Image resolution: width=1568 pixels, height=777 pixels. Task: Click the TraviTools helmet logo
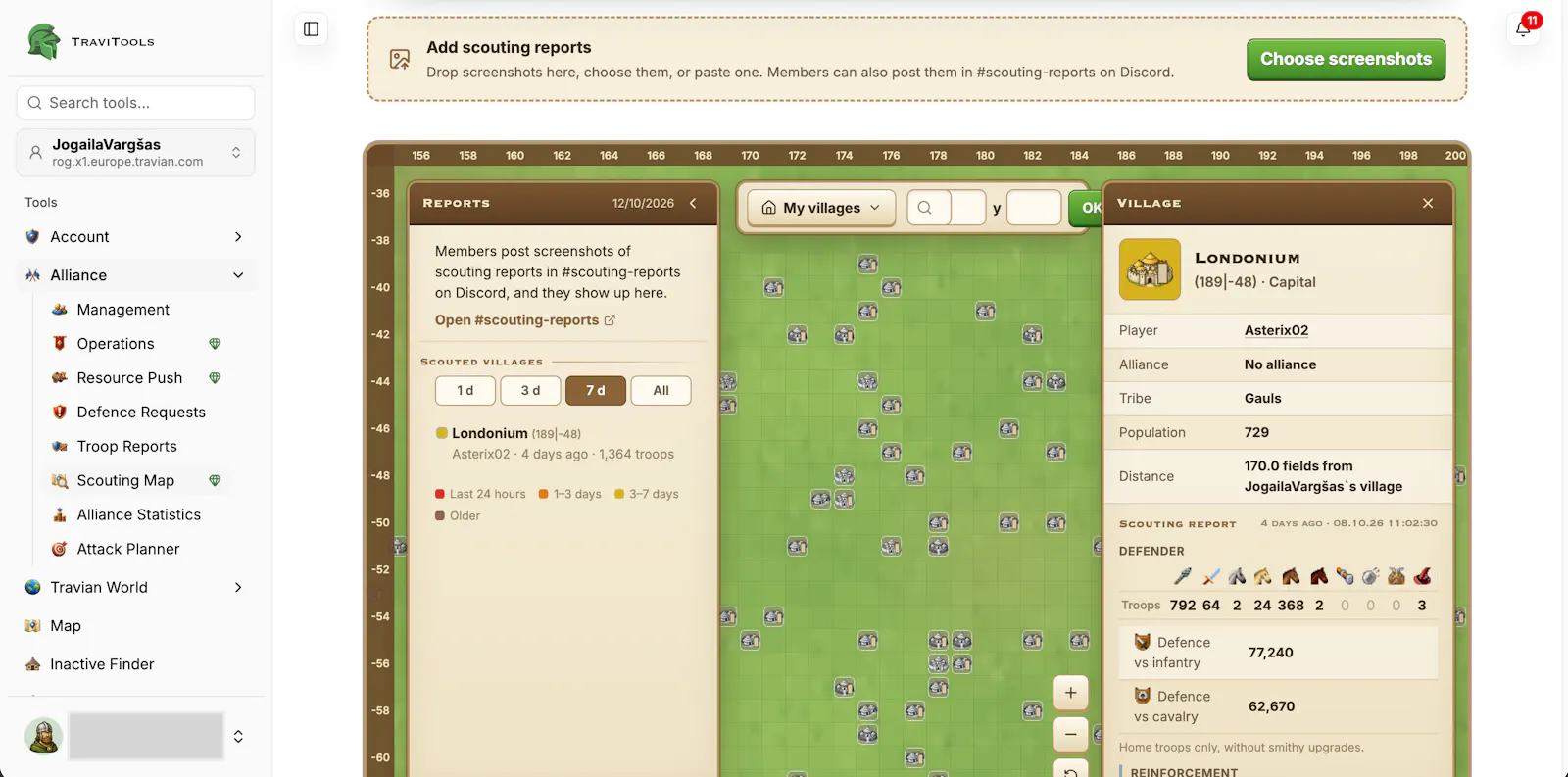pyautogui.click(x=43, y=41)
